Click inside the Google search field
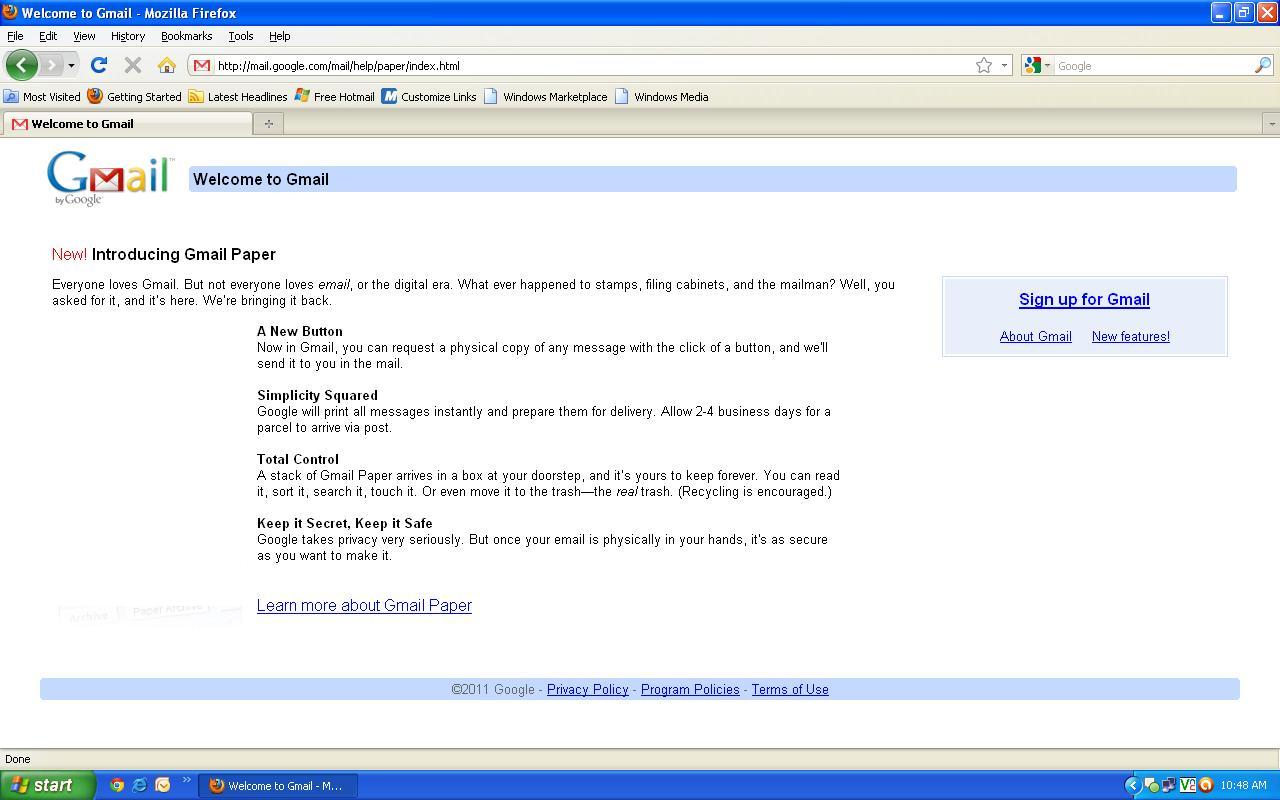The height and width of the screenshot is (800, 1280). 1150,65
